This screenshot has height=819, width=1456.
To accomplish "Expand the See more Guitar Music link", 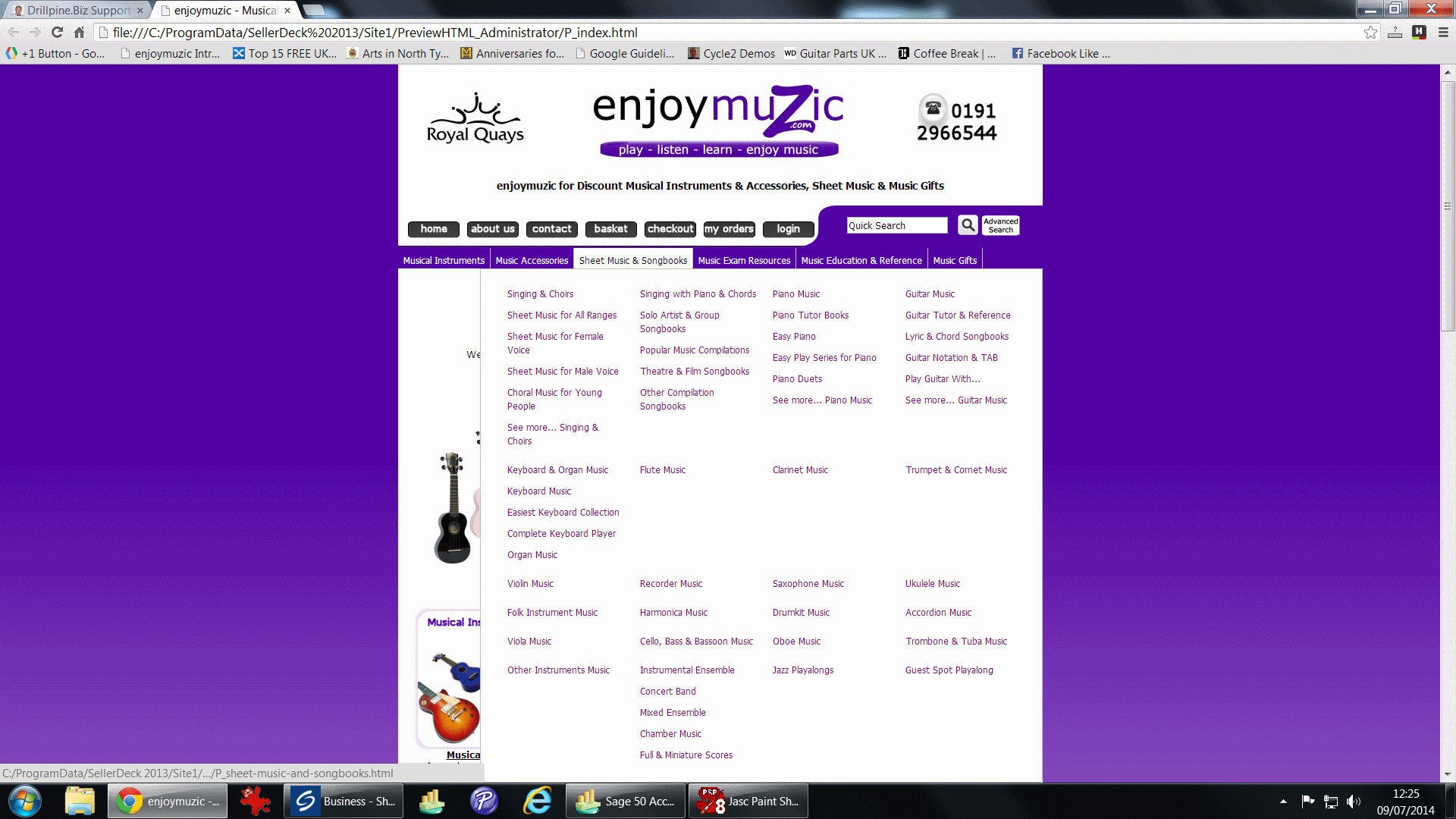I will tap(956, 399).
